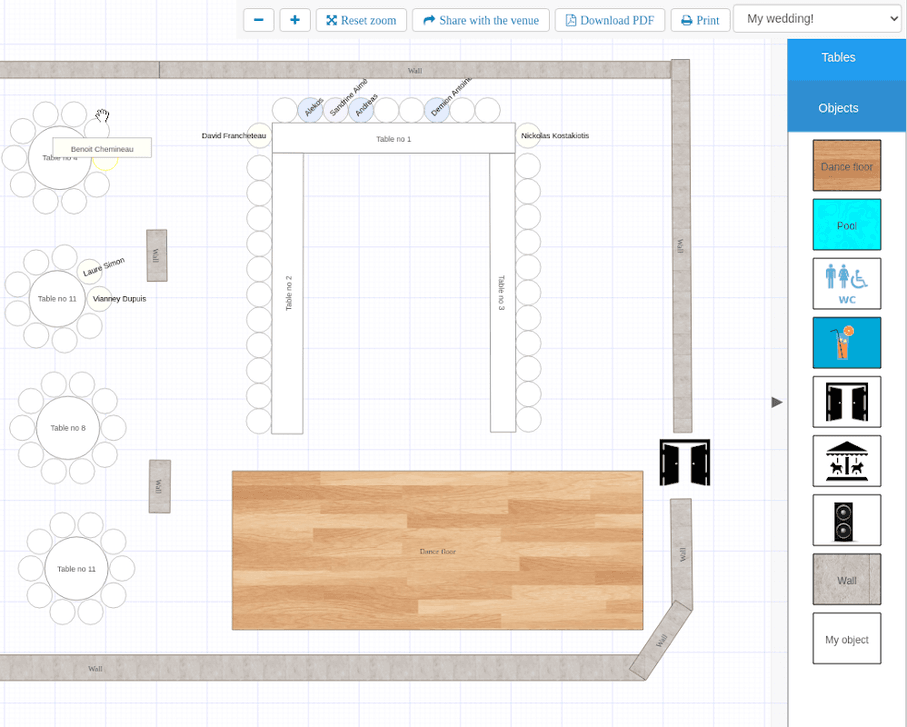This screenshot has width=907, height=727.
Task: Click the door placed on the floor plan
Action: point(684,462)
